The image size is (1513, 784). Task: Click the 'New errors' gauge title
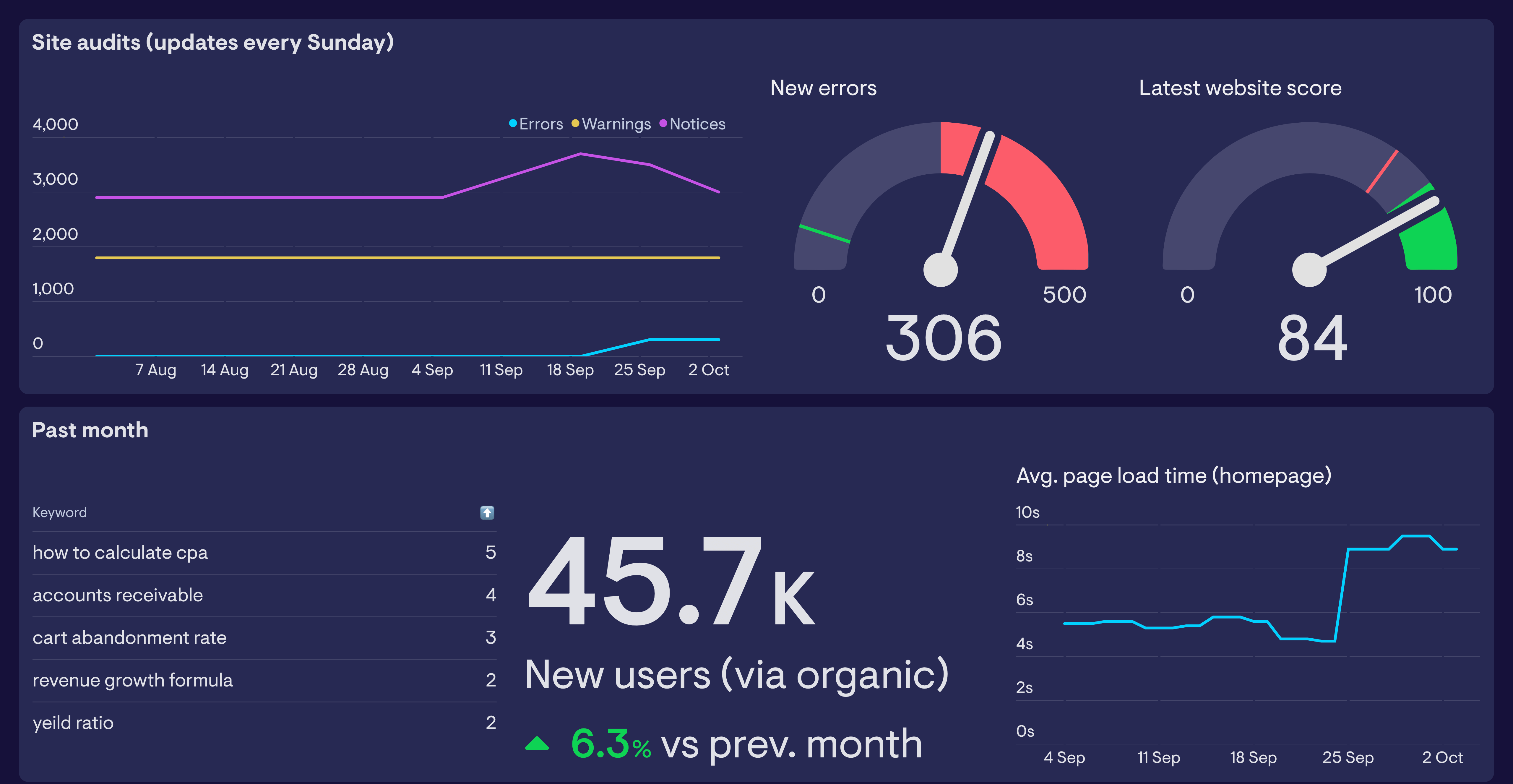(x=824, y=88)
